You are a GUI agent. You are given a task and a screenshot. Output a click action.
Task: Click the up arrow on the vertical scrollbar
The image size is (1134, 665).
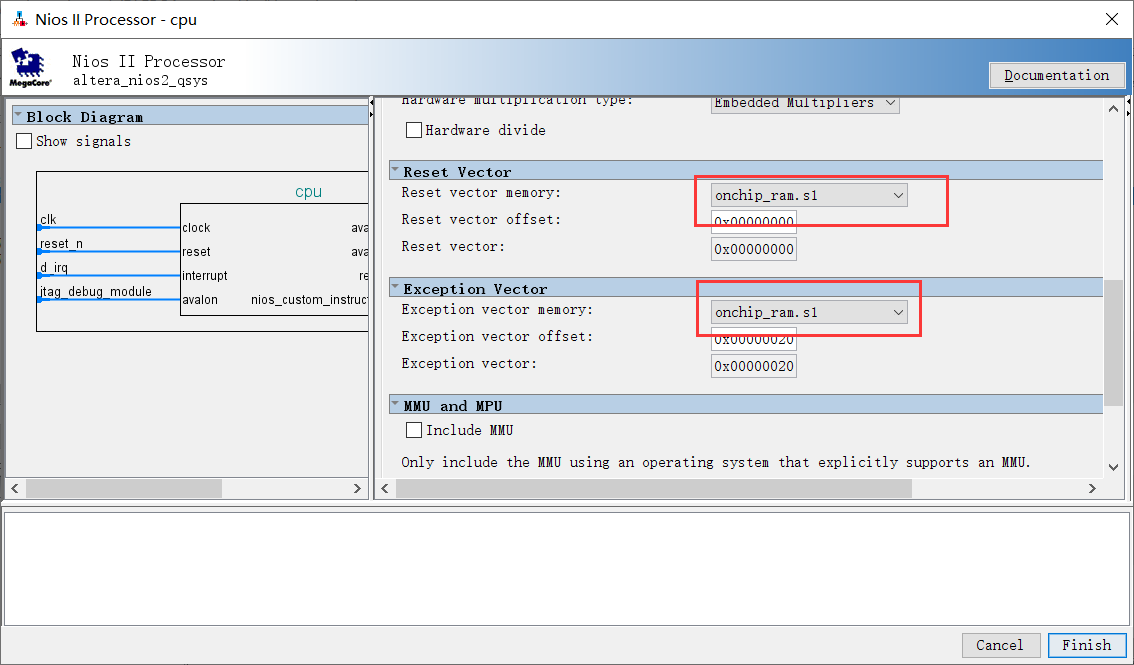1112,109
